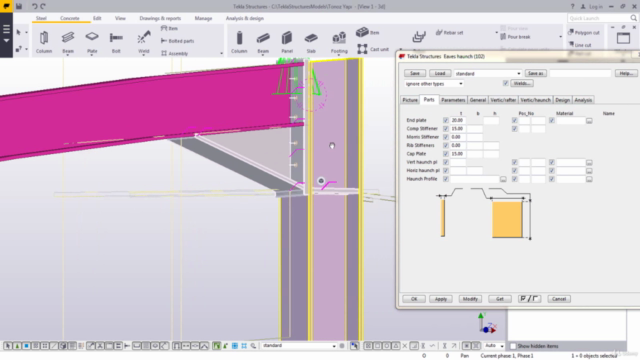The height and width of the screenshot is (360, 640).
Task: Click the steel Item tool
Action: click(x=169, y=29)
